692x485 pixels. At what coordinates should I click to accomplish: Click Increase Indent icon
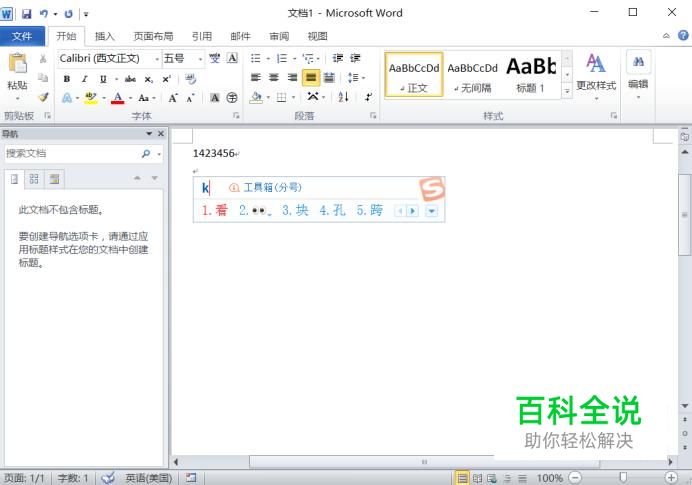tap(356, 58)
